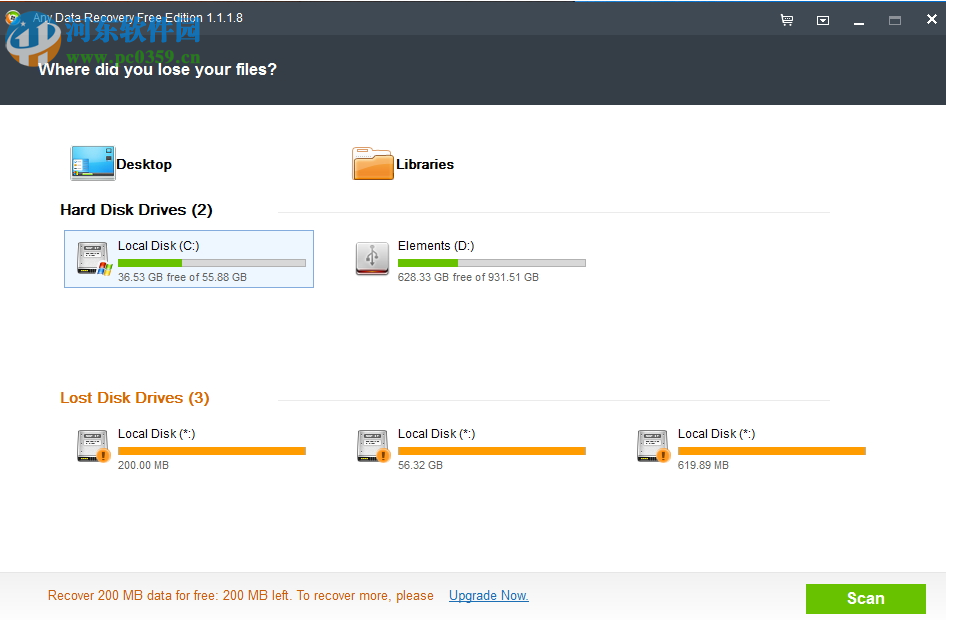Click the 619.89 MB drive's orange capacity bar

pyautogui.click(x=771, y=451)
